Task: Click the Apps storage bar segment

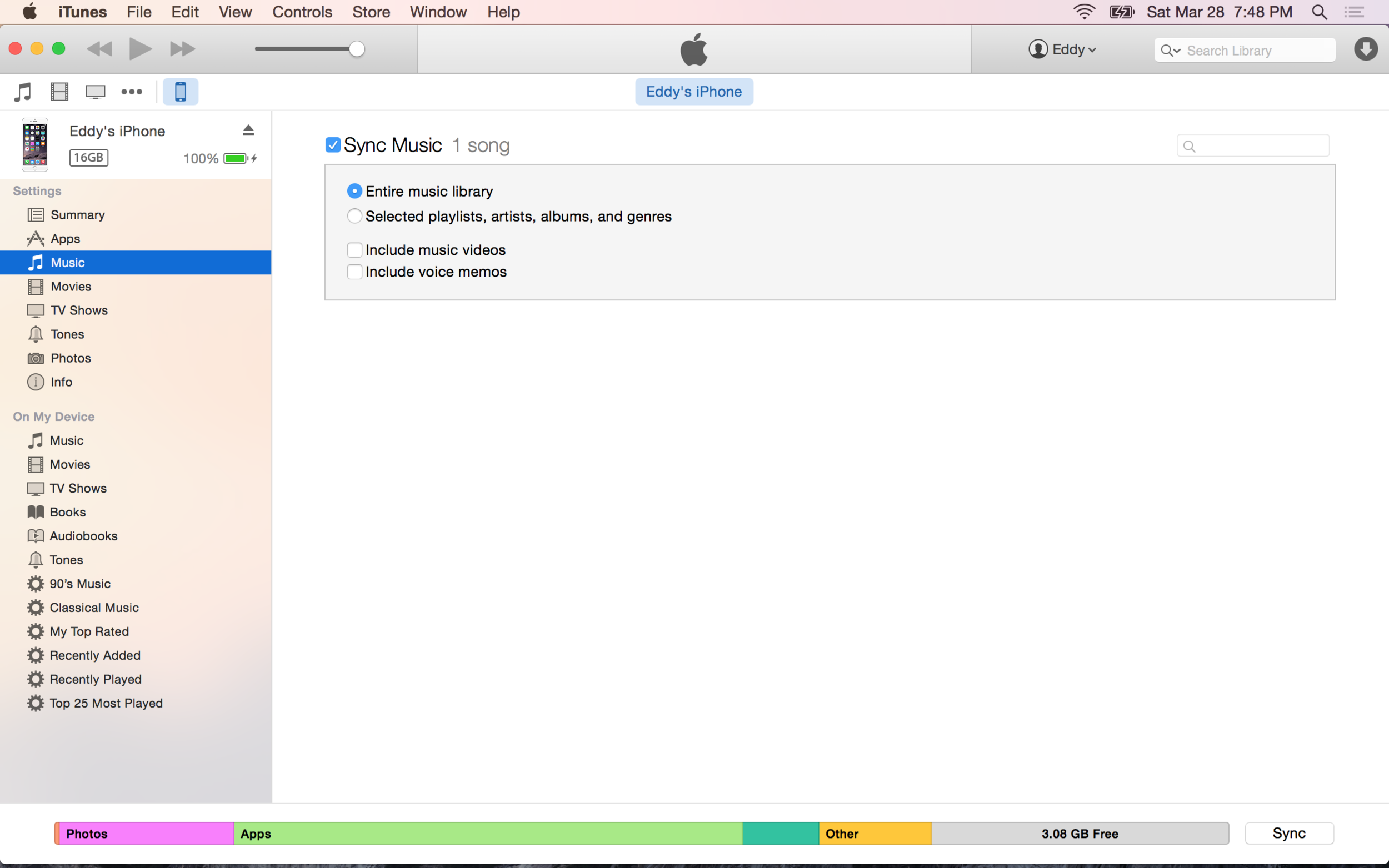Action: (x=488, y=834)
